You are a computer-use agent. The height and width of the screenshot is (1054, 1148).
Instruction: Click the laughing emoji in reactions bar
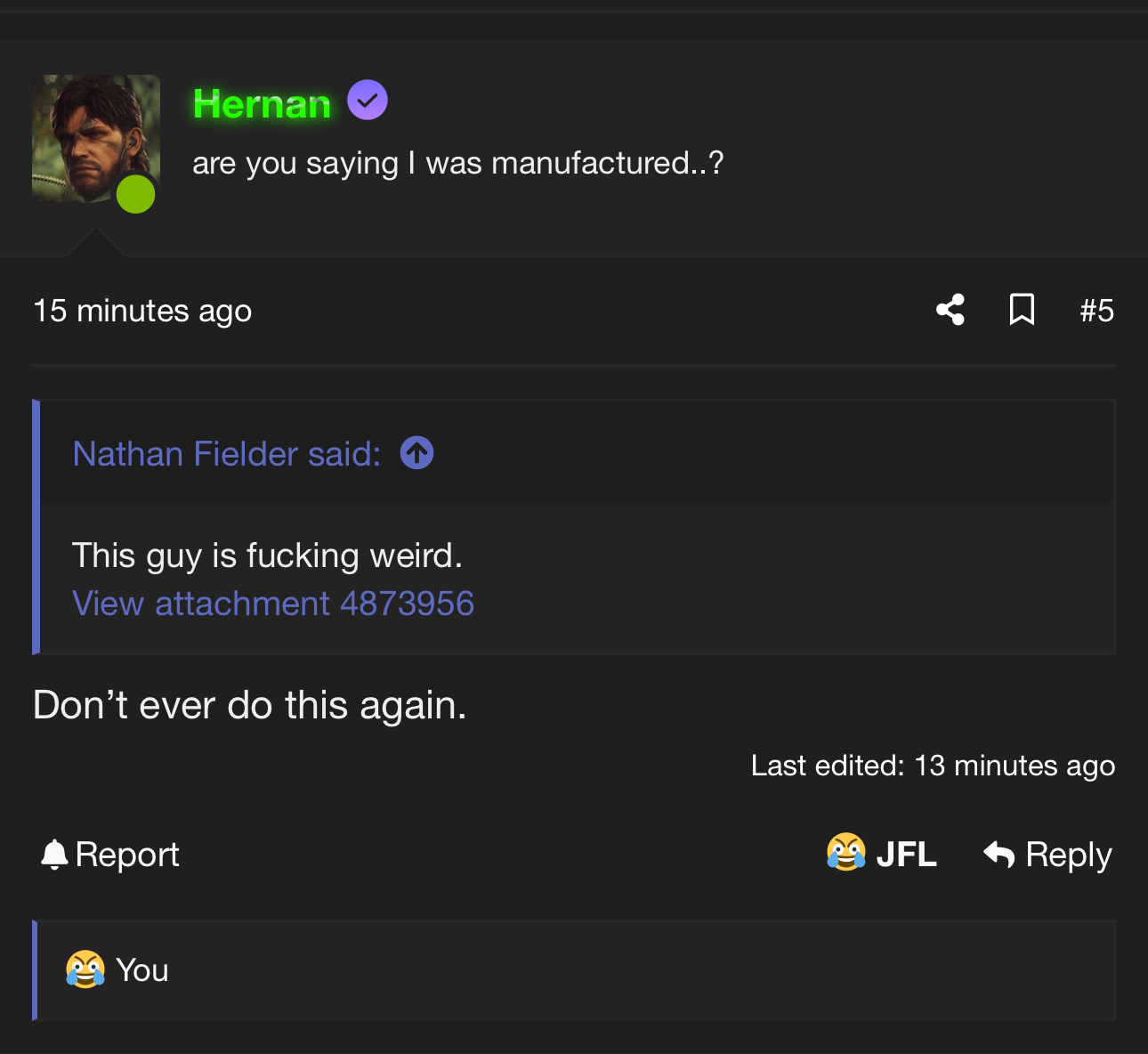(x=85, y=970)
